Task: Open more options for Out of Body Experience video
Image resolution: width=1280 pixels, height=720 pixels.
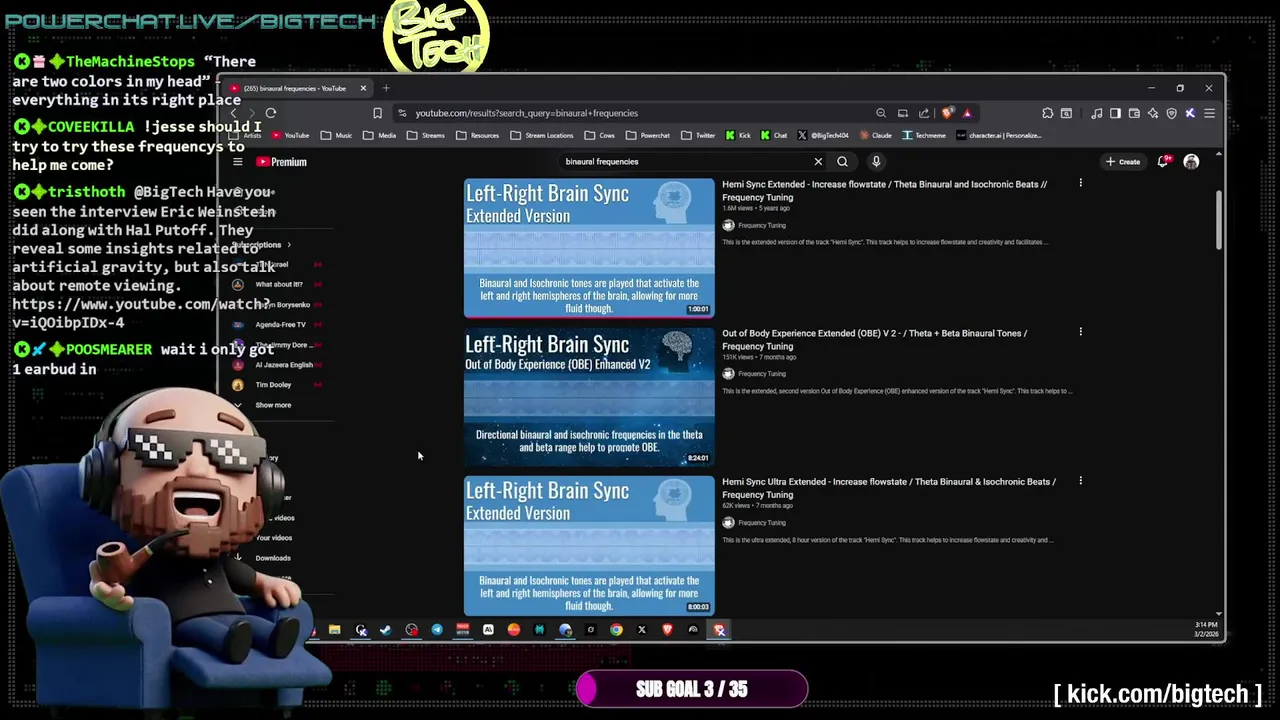Action: coord(1080,332)
